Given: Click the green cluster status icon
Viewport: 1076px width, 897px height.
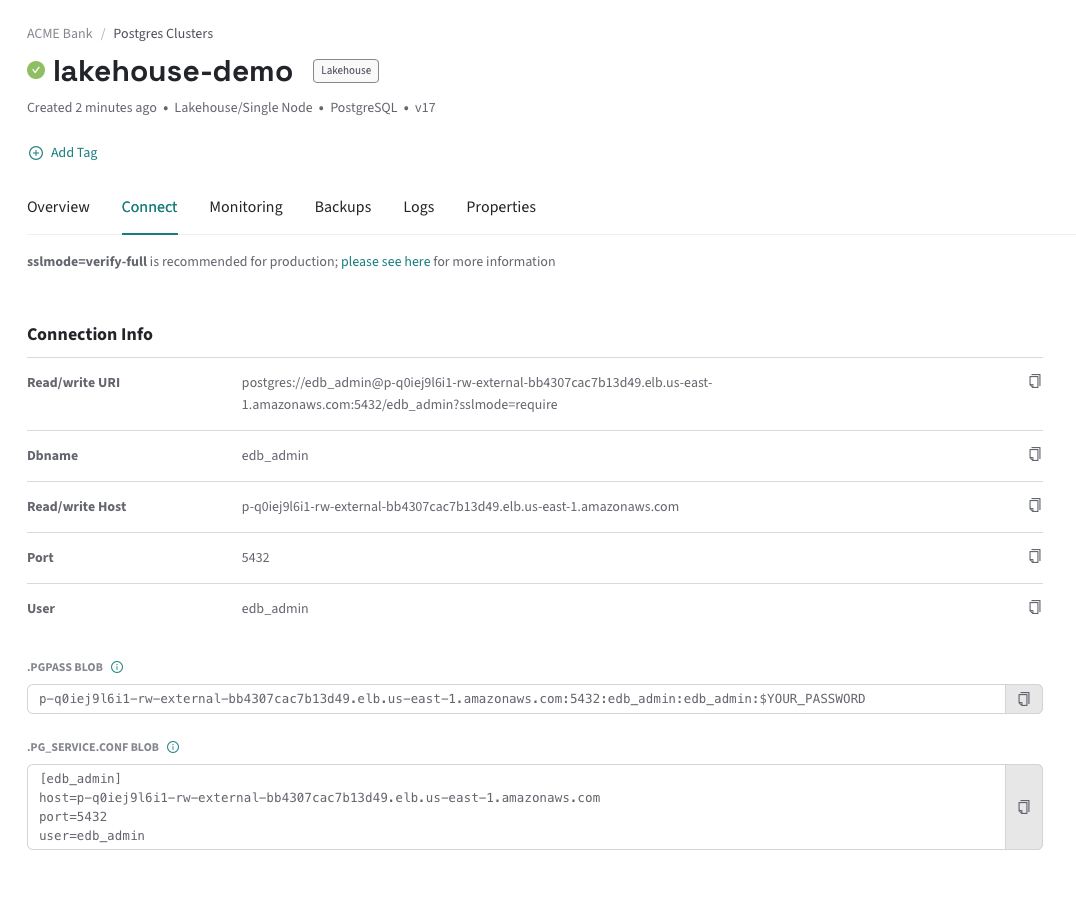Looking at the screenshot, I should click(x=36, y=70).
